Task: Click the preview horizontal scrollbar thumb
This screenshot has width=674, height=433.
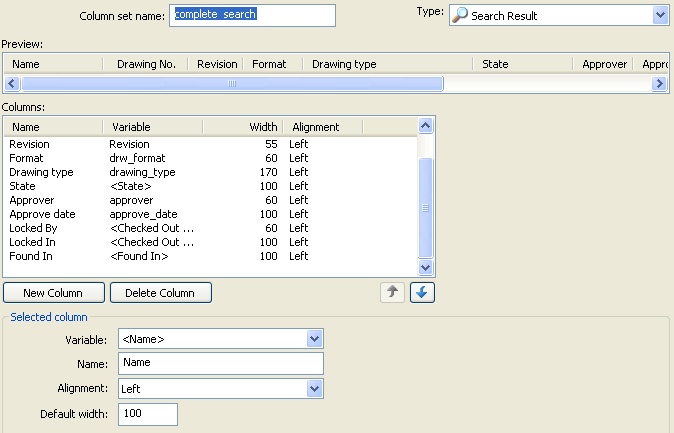Action: point(232,83)
